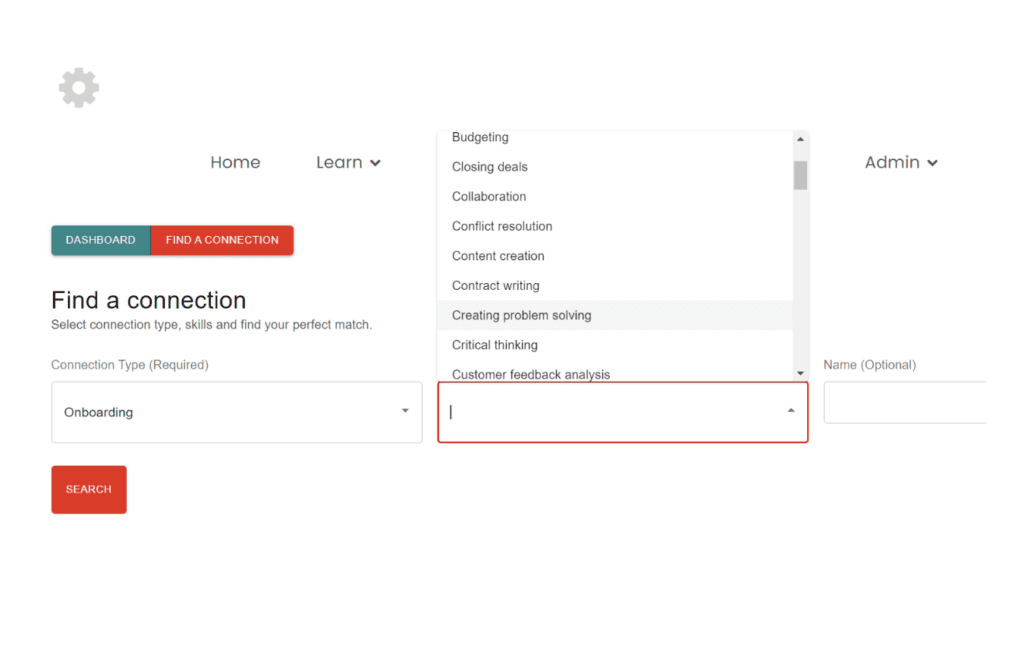Click the gear logo icon
Viewport: 1024px width, 645px height.
coord(79,87)
